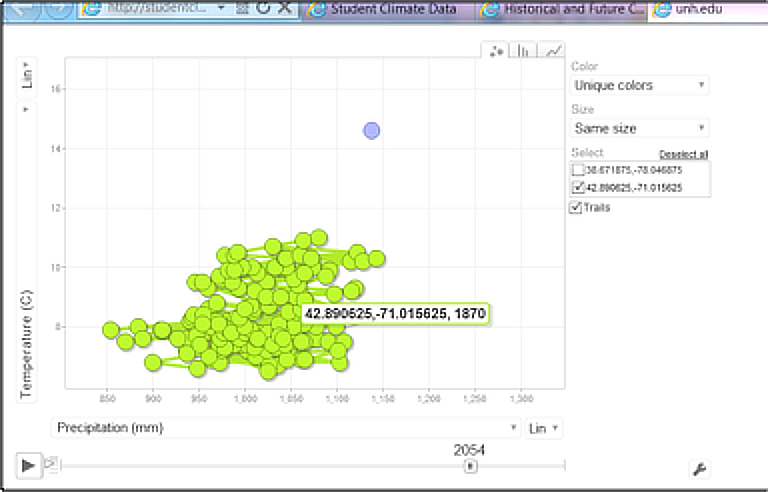Open the wrench settings icon
Viewport: 768px width, 492px height.
click(x=700, y=467)
